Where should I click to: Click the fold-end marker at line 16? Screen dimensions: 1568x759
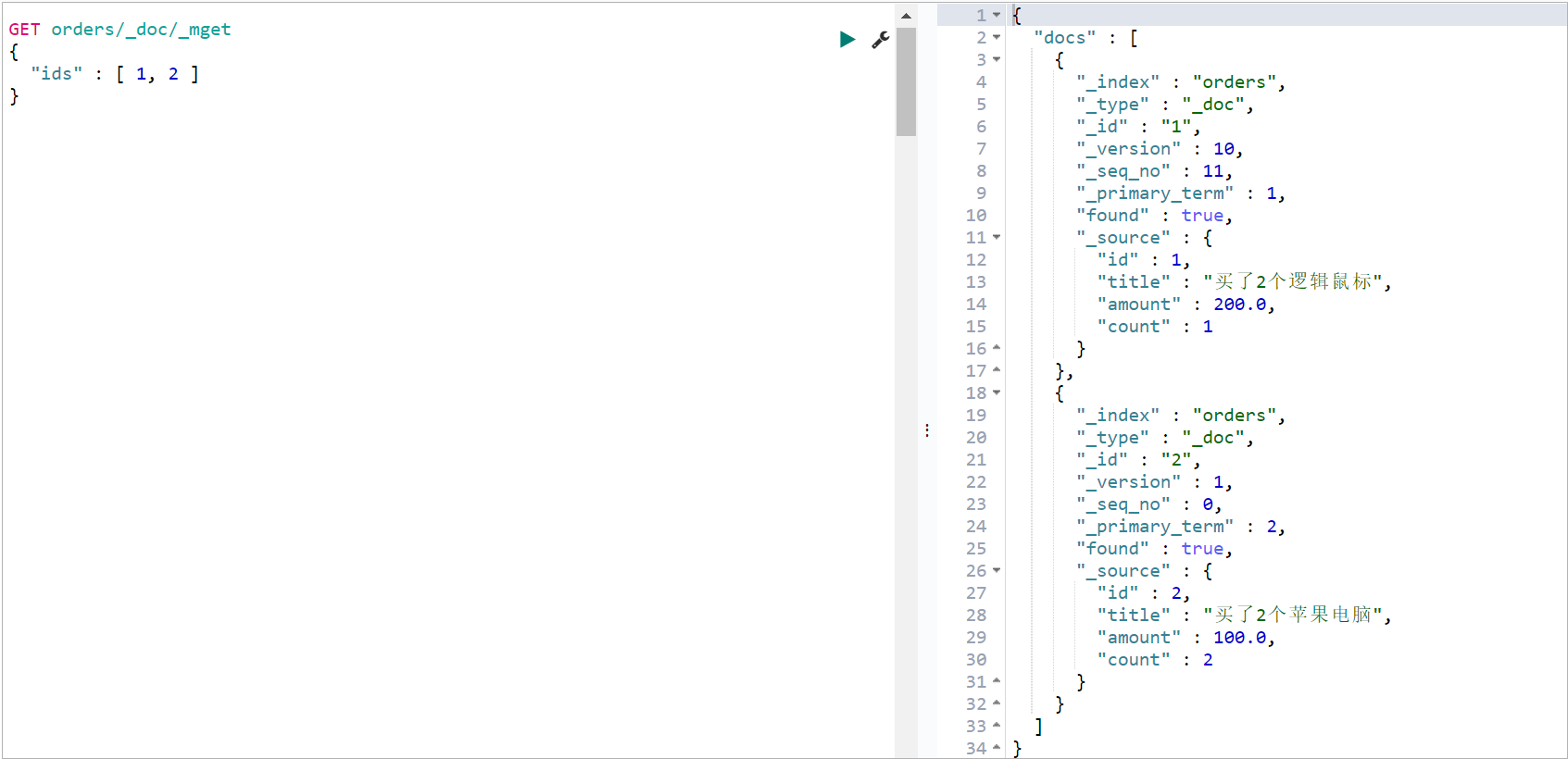point(997,348)
